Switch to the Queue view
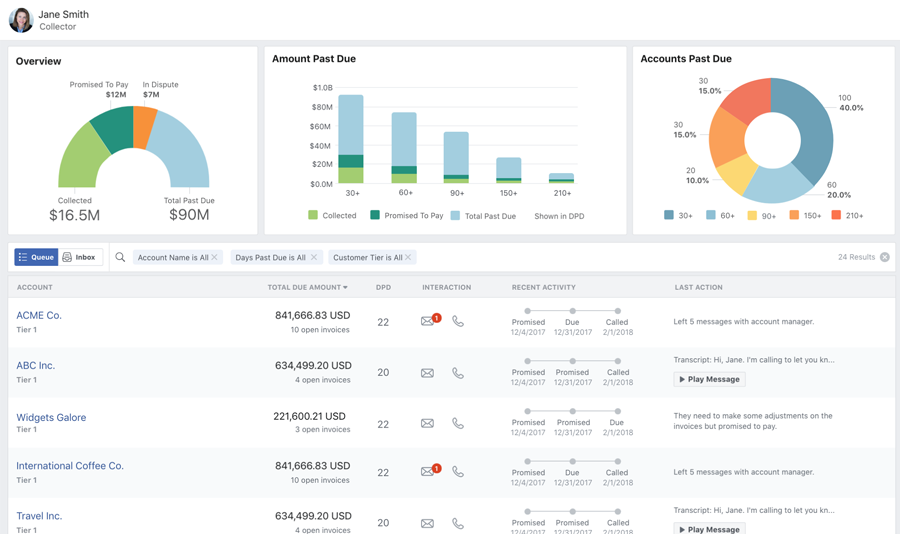The height and width of the screenshot is (534, 900). [x=36, y=257]
